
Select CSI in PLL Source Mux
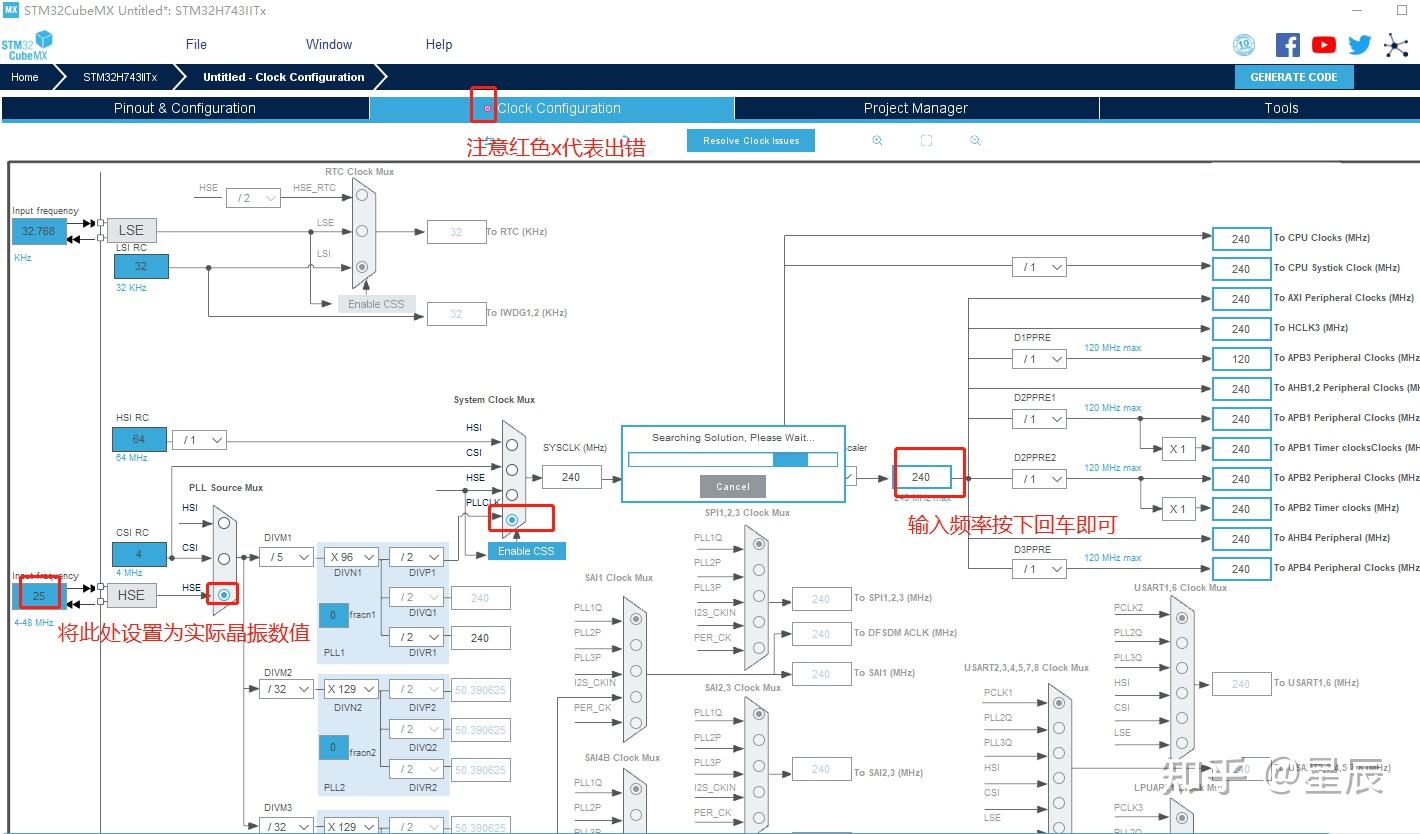pyautogui.click(x=224, y=558)
